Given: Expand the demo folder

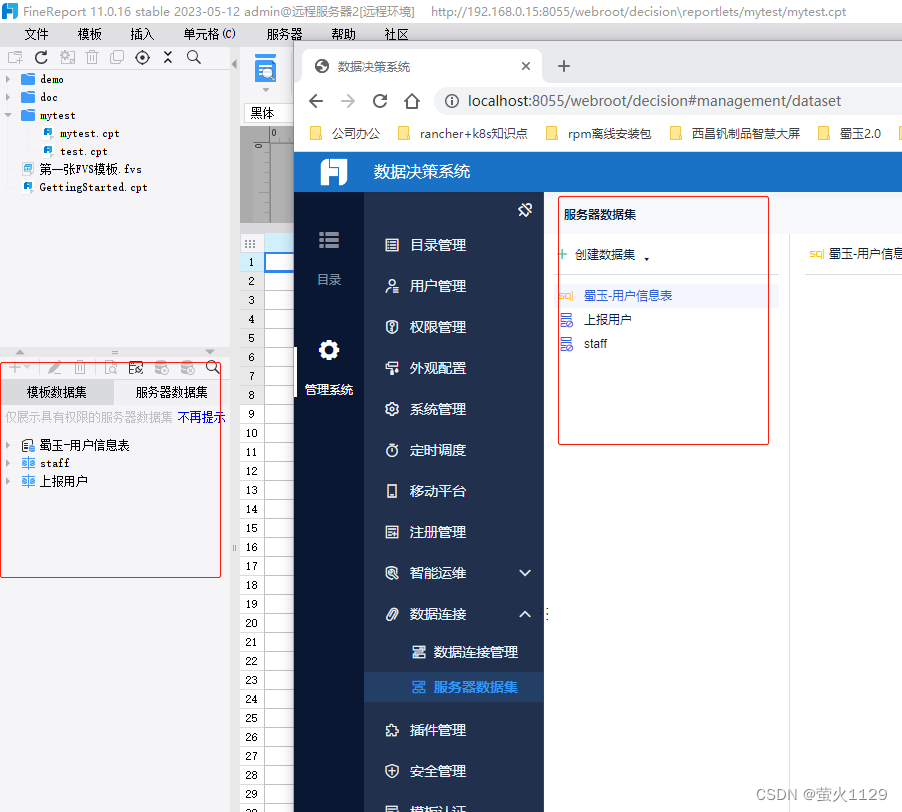Looking at the screenshot, I should coord(8,79).
